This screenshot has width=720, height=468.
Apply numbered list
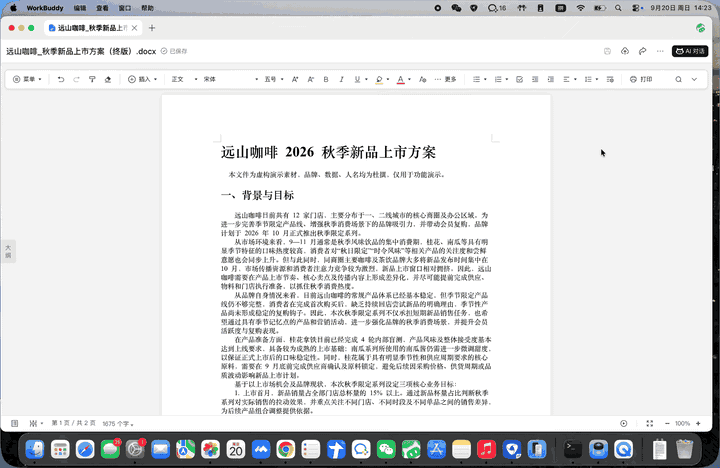498,79
